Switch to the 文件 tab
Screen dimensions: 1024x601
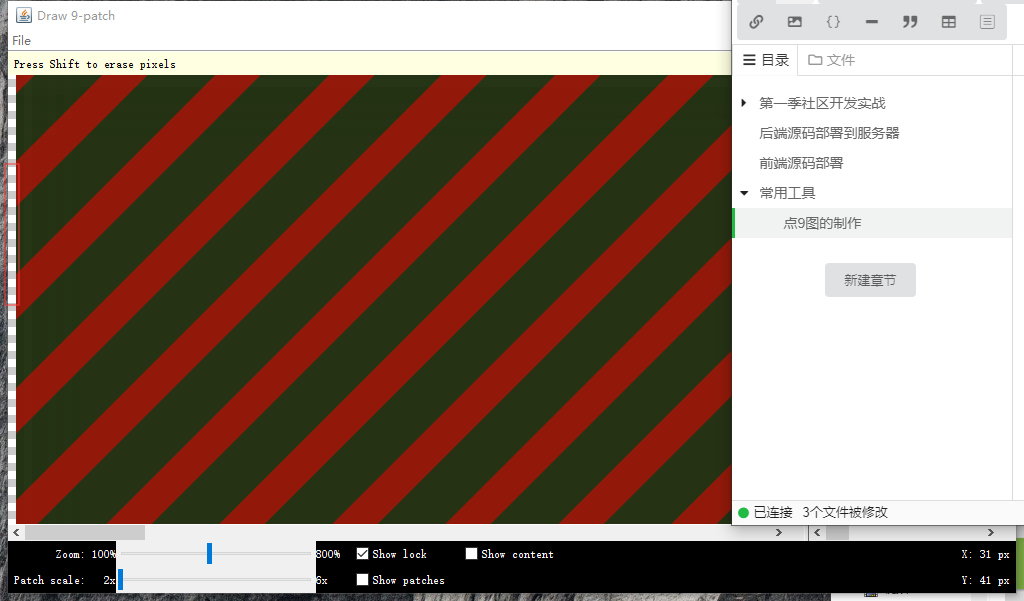(831, 60)
